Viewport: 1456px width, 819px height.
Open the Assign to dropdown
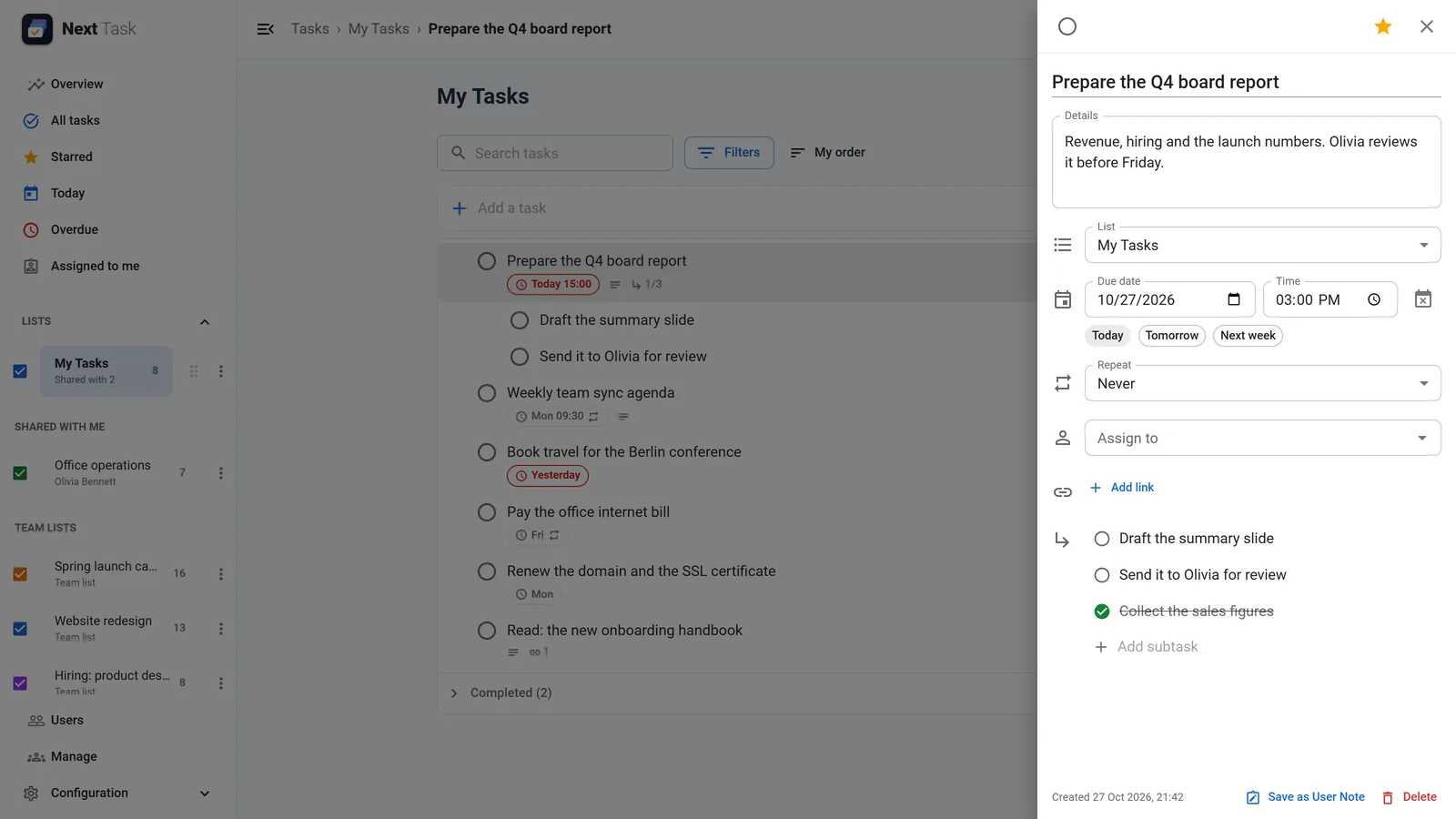[1262, 438]
